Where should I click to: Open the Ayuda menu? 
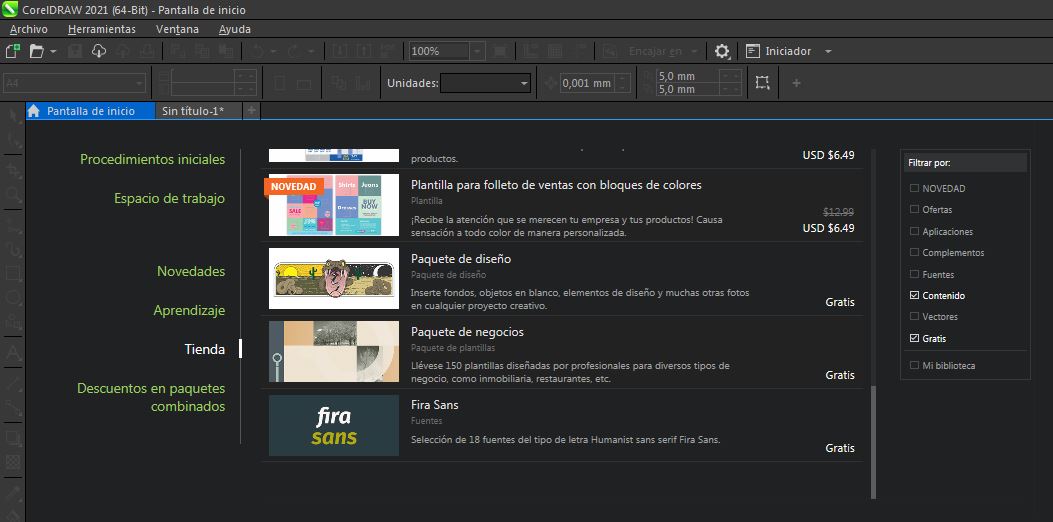(x=234, y=29)
